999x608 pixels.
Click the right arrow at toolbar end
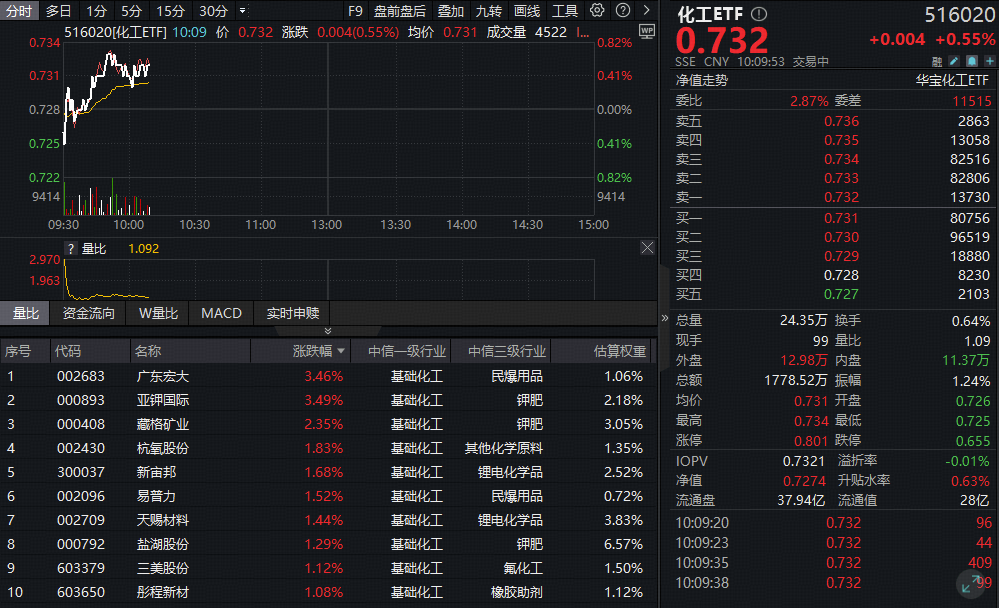coord(647,10)
